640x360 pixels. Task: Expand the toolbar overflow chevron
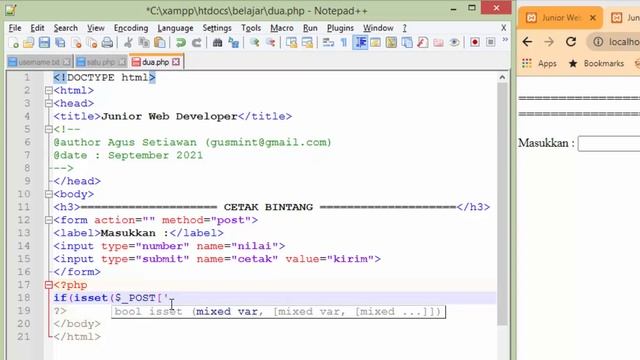click(505, 40)
